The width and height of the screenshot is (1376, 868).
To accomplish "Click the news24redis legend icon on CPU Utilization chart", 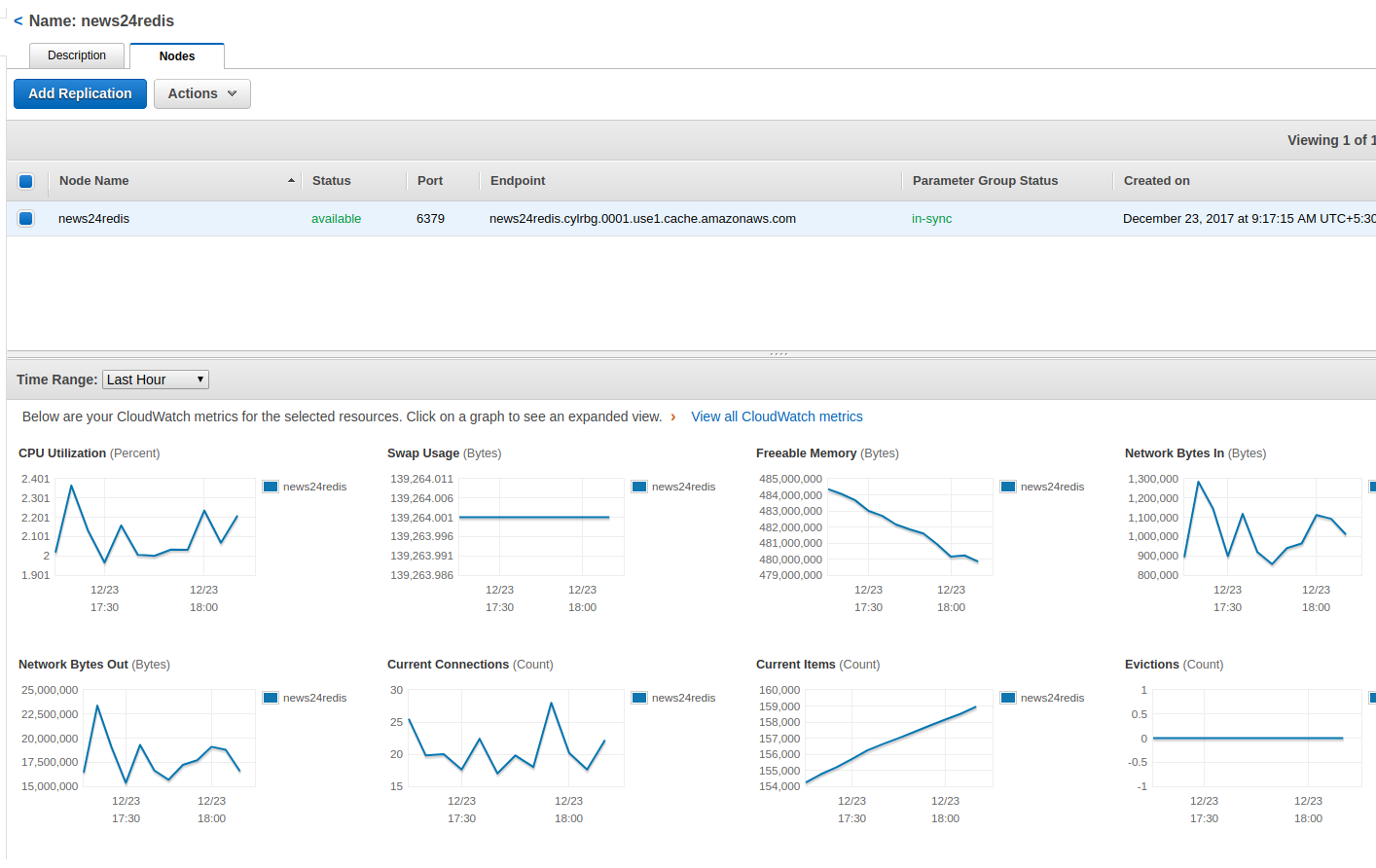I will click(x=270, y=487).
